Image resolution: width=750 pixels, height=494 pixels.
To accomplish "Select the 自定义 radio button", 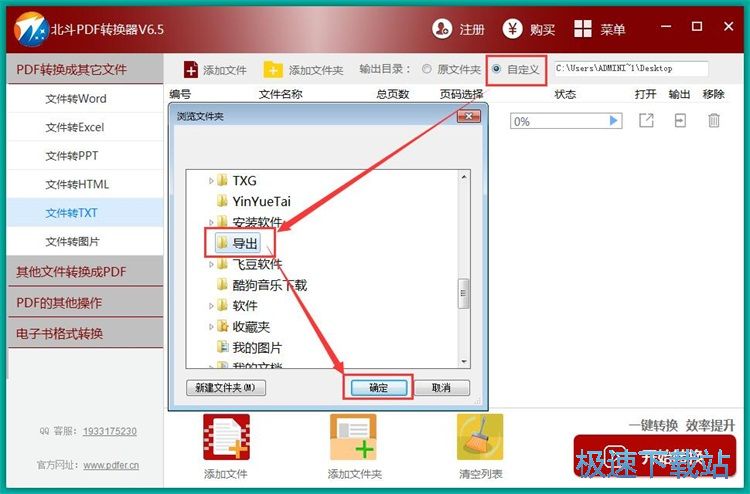I will pyautogui.click(x=496, y=69).
